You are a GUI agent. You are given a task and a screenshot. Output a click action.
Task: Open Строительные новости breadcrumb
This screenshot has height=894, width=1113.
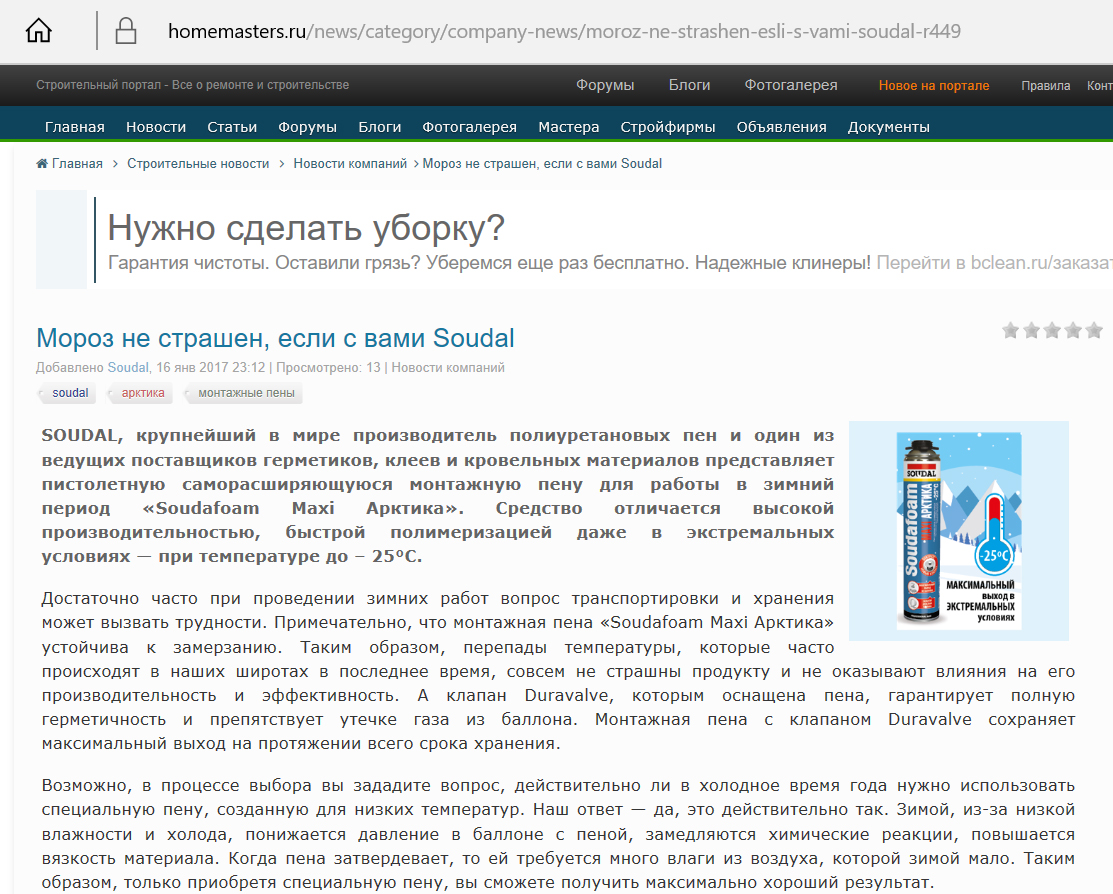click(198, 163)
